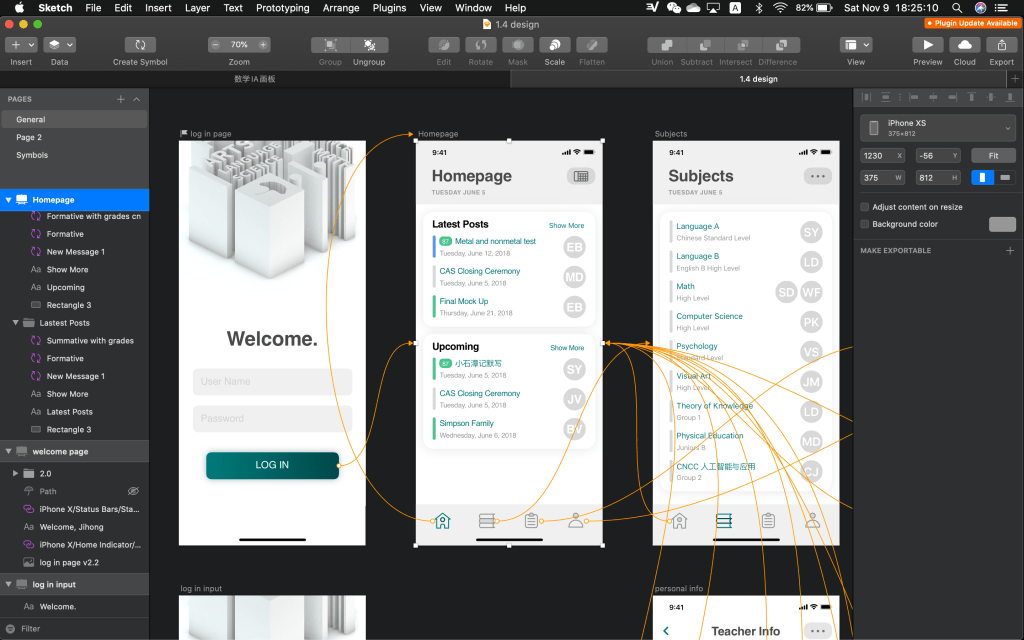
Task: Collapse the Homepage artboard in layer list
Action: pyautogui.click(x=9, y=200)
